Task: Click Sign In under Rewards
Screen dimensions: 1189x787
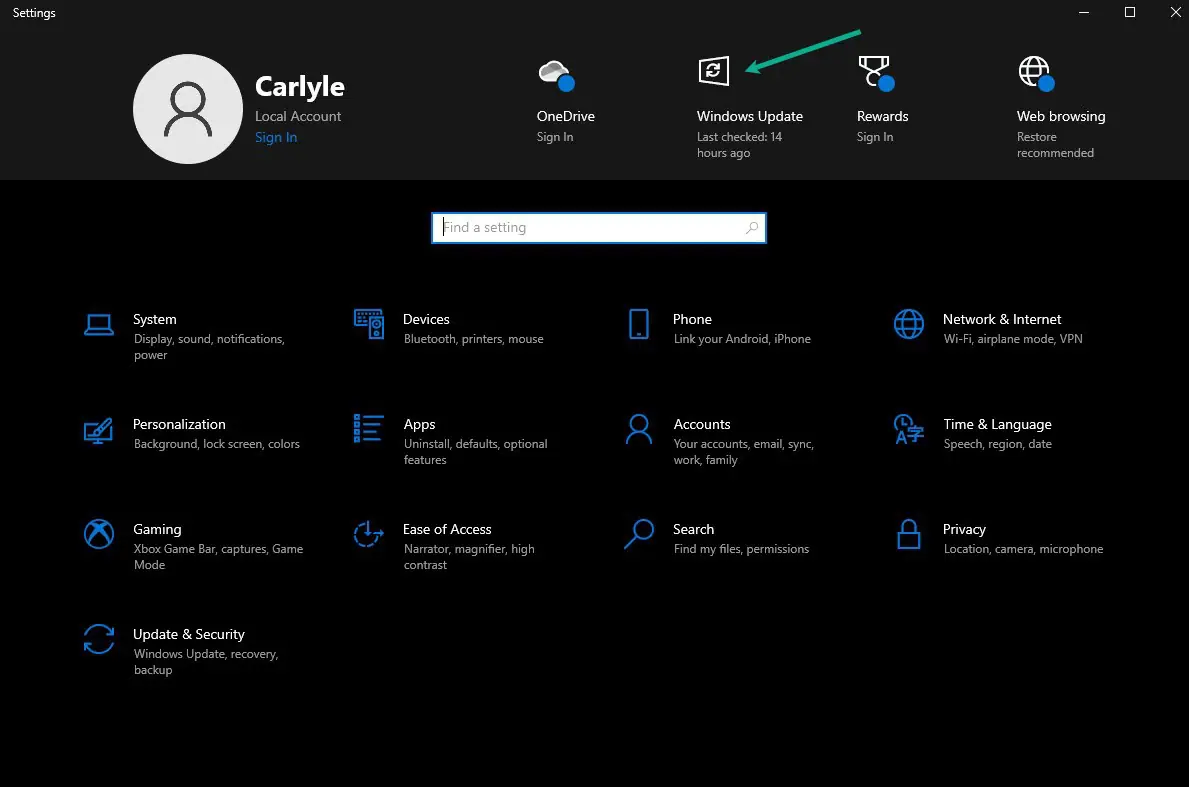Action: [875, 136]
